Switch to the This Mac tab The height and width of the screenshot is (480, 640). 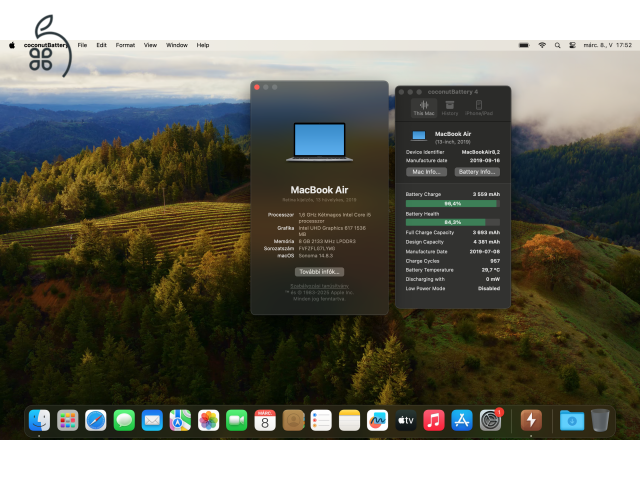[424, 107]
